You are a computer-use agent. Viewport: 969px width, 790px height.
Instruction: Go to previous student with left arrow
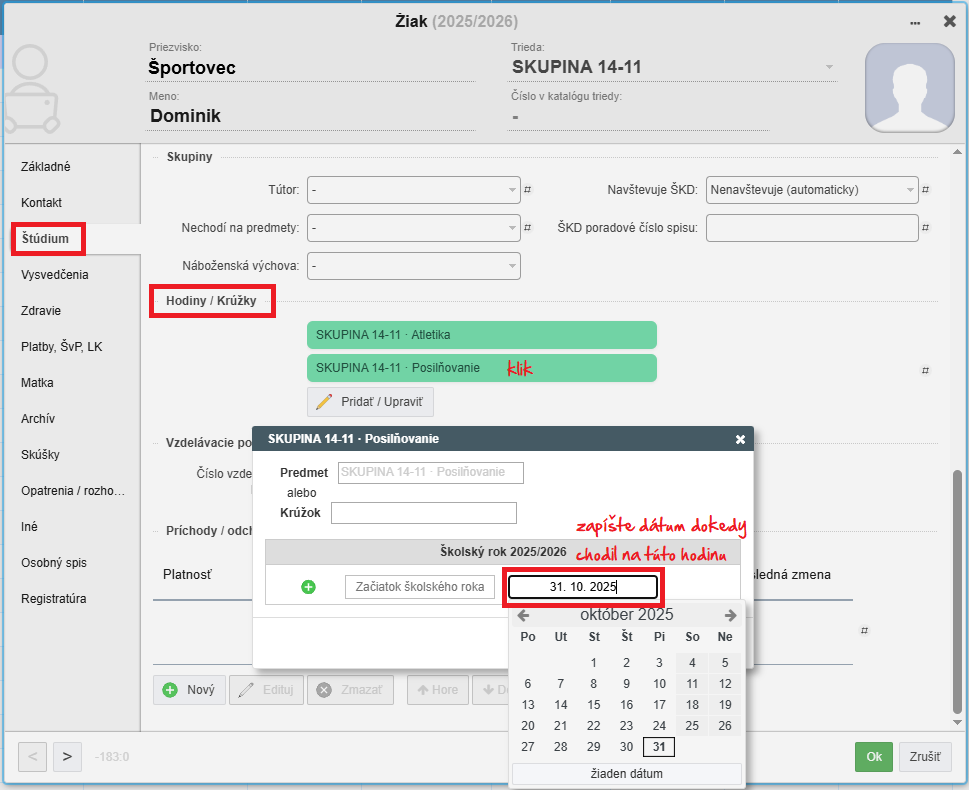click(32, 756)
